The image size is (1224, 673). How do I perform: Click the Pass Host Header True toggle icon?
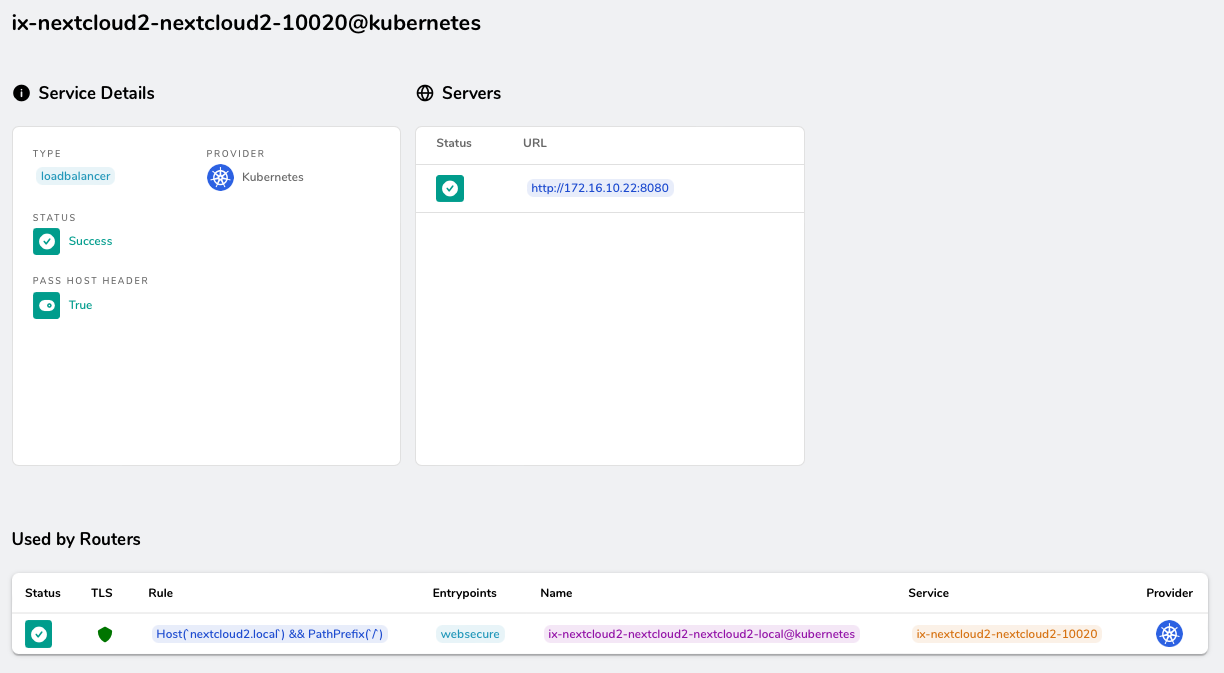46,305
